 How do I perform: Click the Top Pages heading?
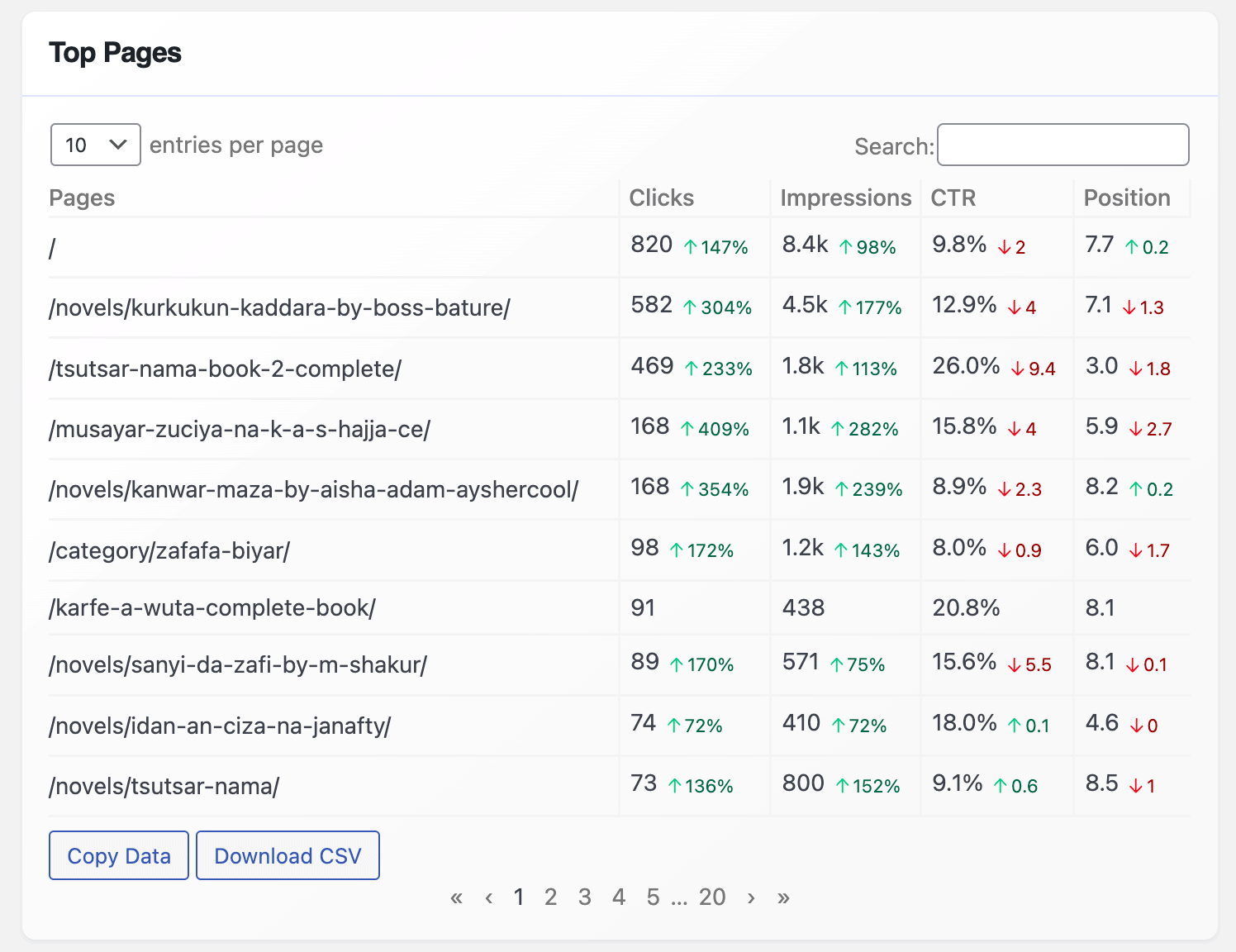(x=115, y=53)
